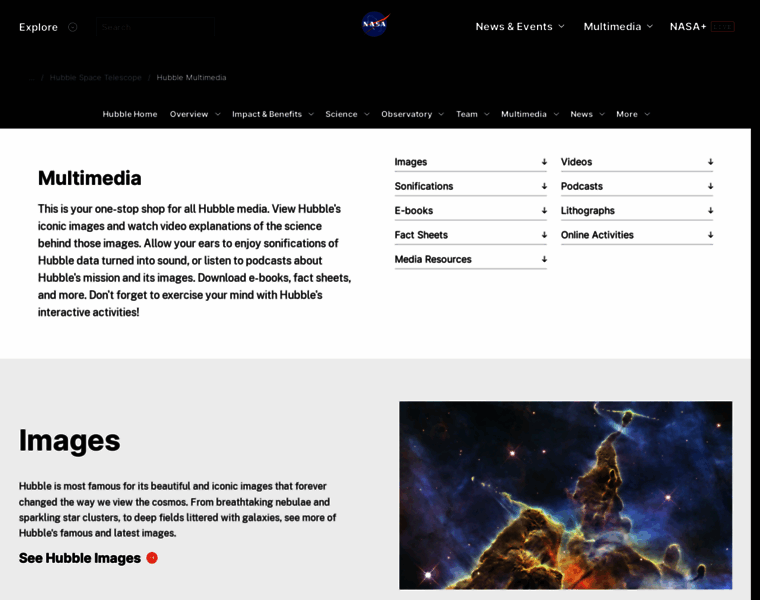Click the down arrow next to Lithographs
The image size is (760, 600).
tap(710, 210)
